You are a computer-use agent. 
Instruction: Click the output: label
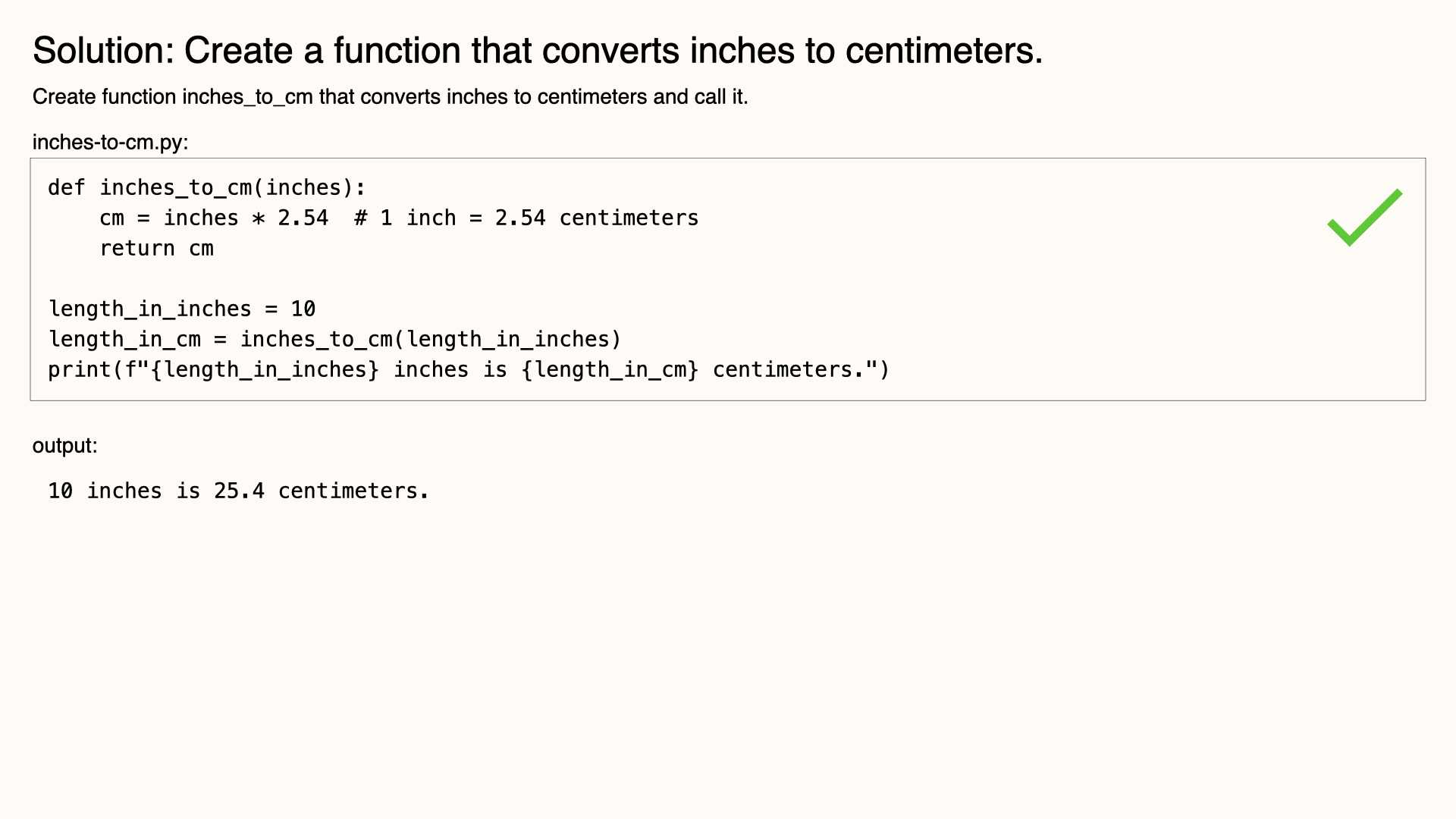(64, 446)
